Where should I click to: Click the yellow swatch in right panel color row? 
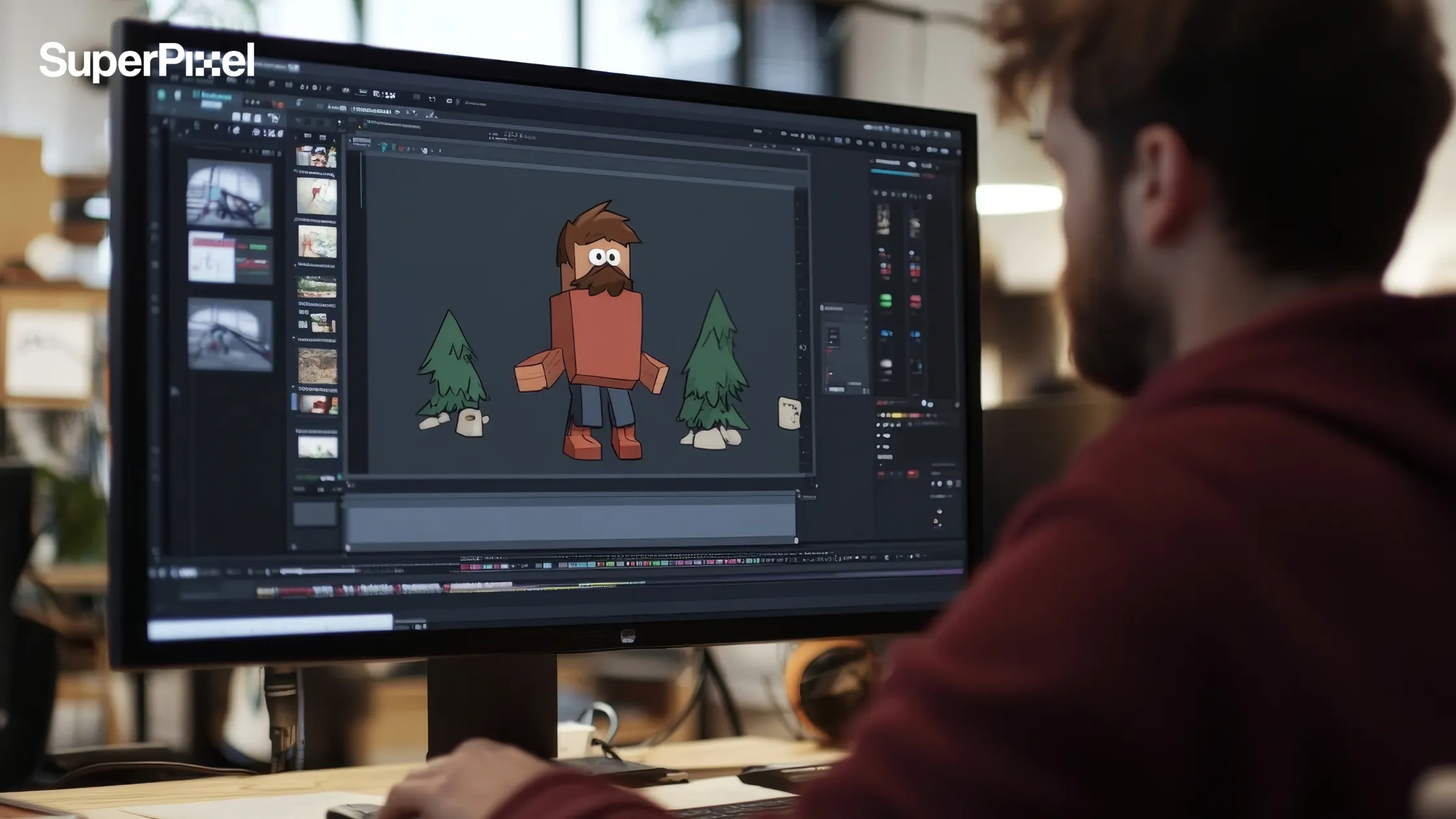[896, 415]
